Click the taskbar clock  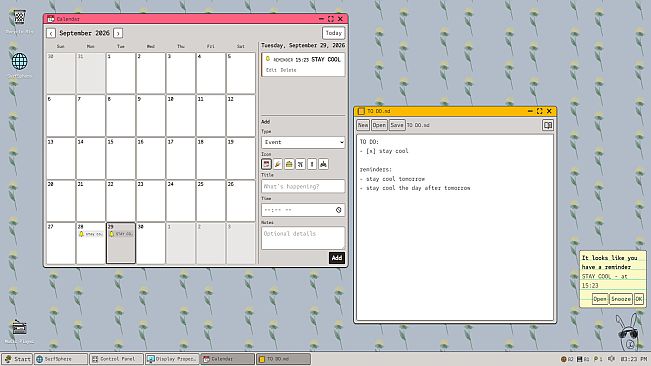point(634,359)
